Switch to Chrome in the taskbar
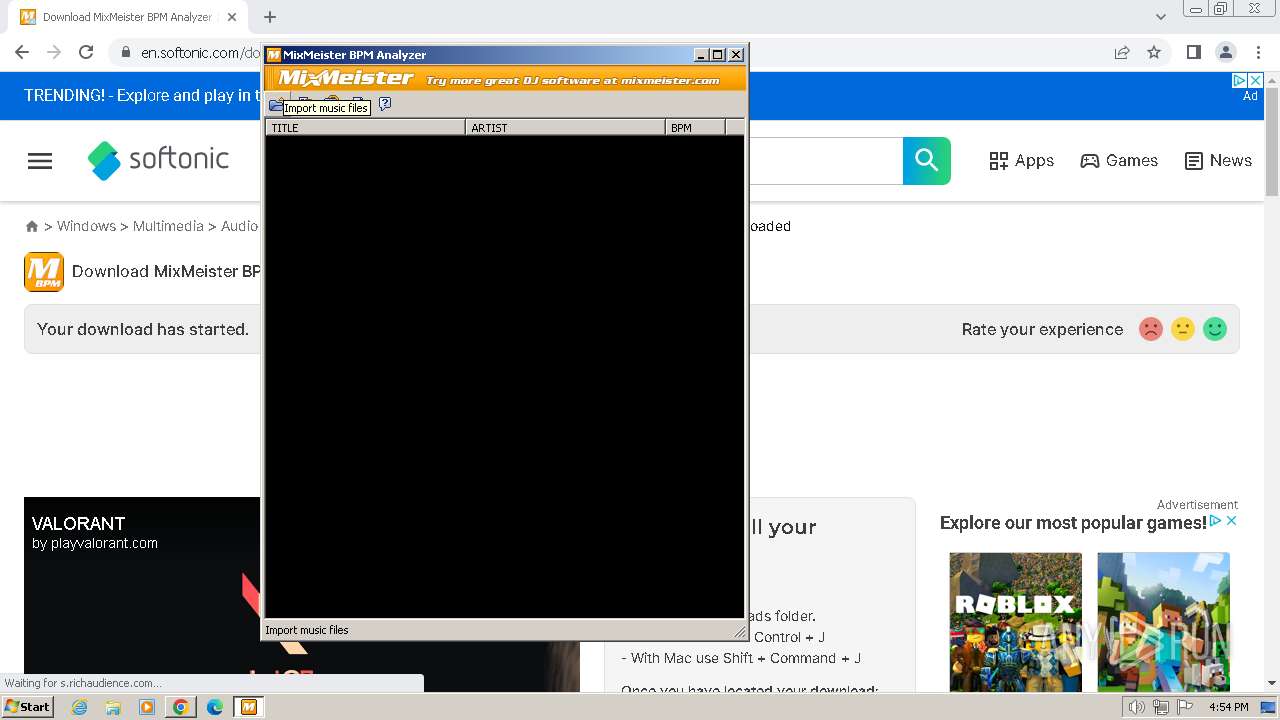Image resolution: width=1280 pixels, height=720 pixels. [180, 707]
